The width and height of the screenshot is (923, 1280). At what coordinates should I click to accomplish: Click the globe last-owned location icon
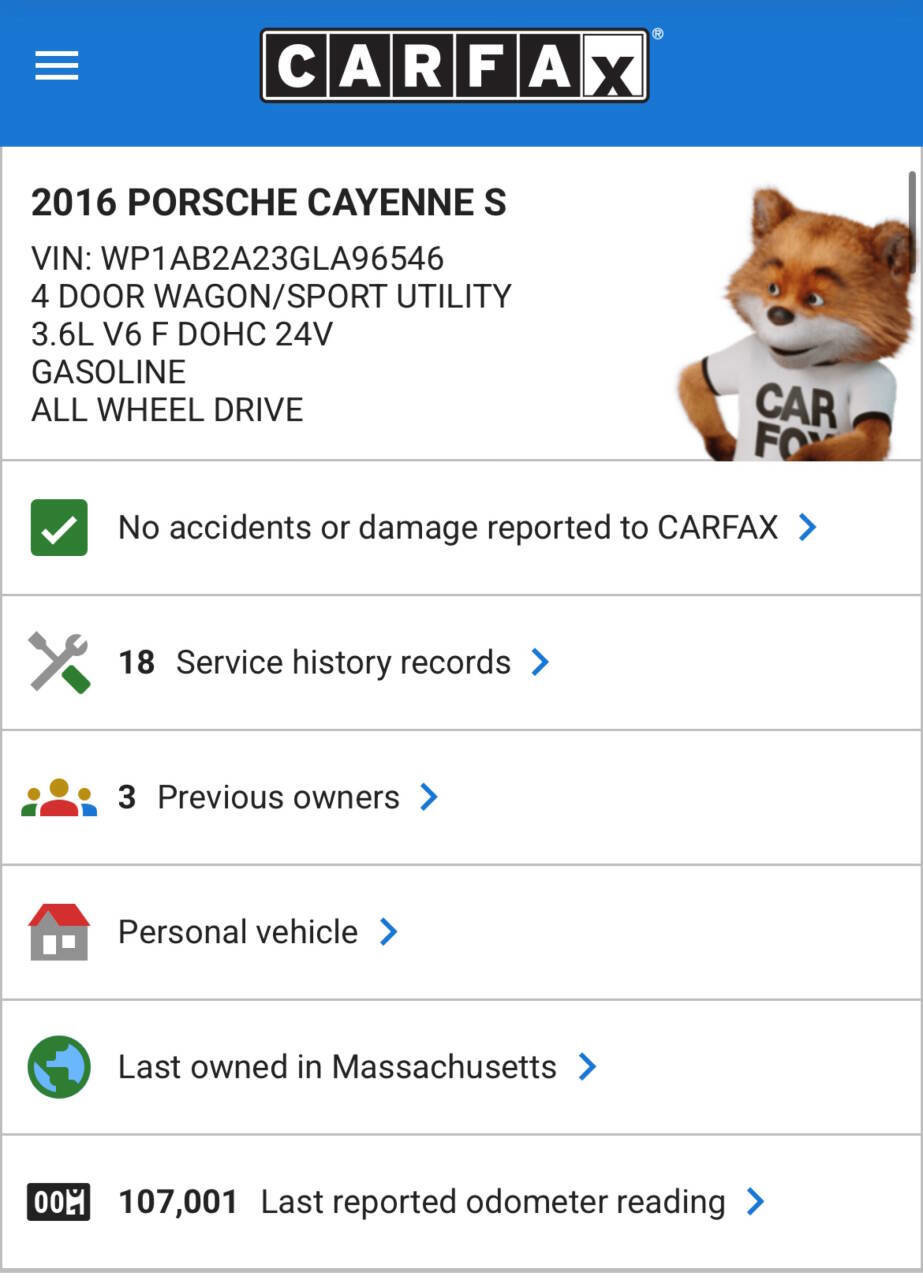59,1067
